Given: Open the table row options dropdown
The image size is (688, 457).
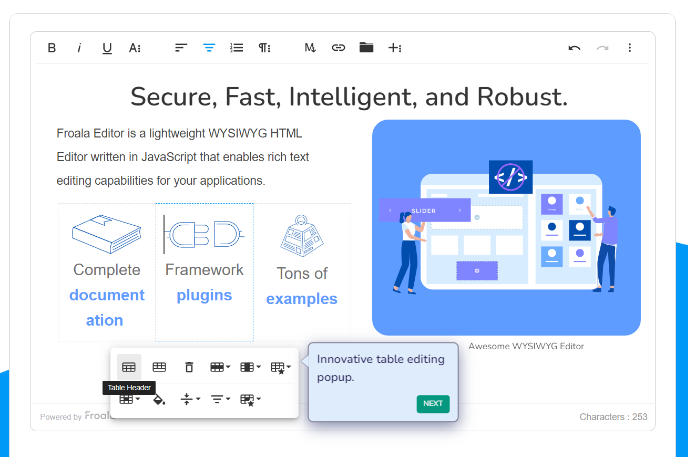Looking at the screenshot, I should [220, 367].
